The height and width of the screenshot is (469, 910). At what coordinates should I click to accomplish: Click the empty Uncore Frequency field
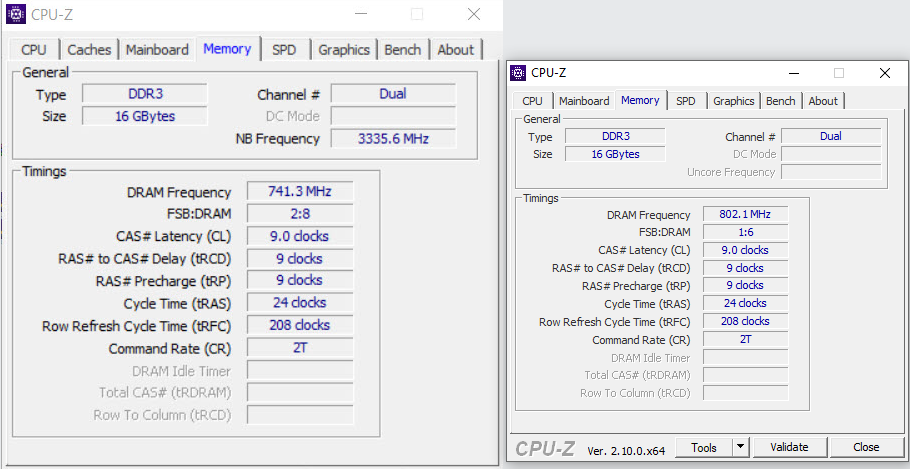click(x=830, y=172)
